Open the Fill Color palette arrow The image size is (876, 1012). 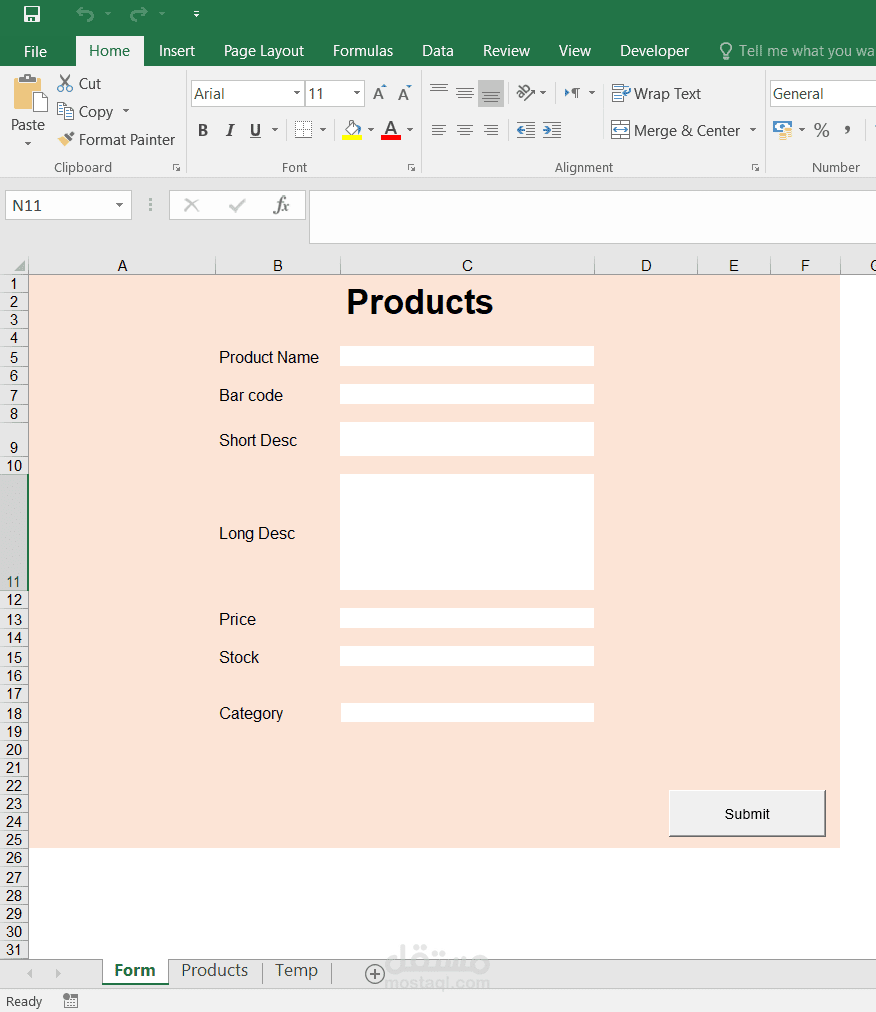point(371,130)
